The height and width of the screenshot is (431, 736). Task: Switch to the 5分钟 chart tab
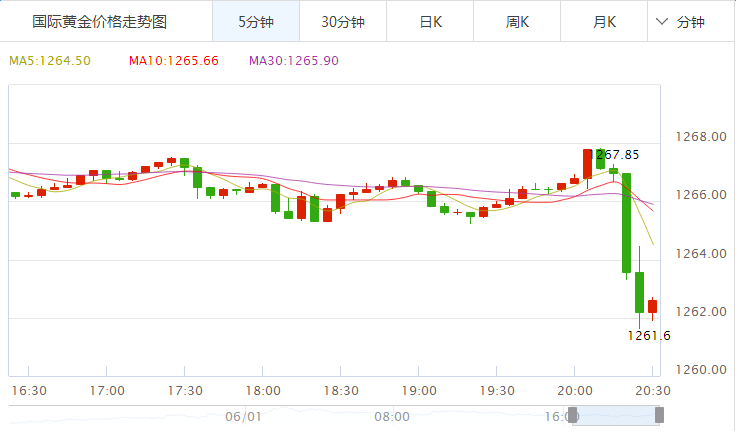point(256,22)
